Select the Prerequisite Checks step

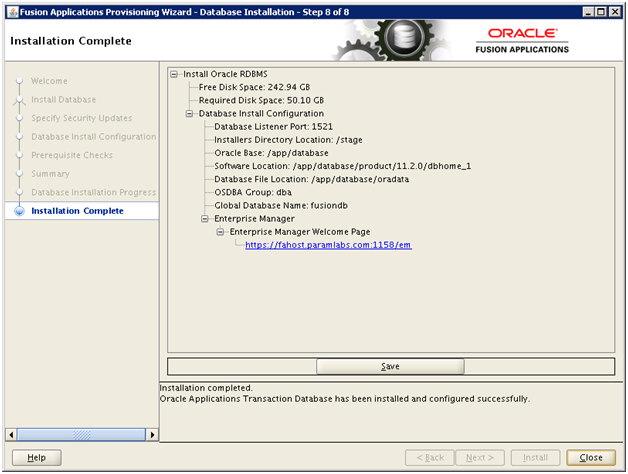[72, 155]
